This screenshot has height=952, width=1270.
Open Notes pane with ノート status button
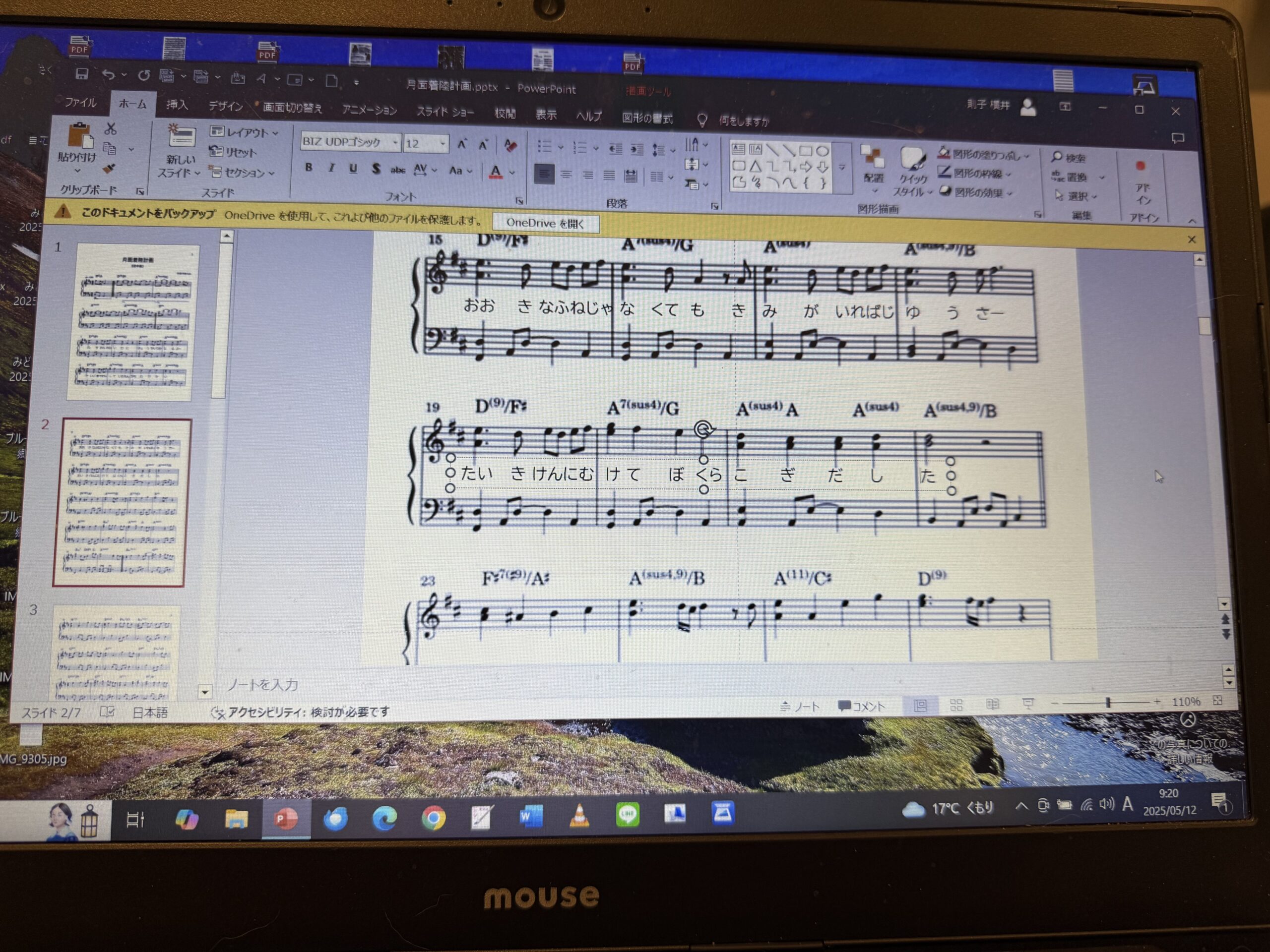800,707
